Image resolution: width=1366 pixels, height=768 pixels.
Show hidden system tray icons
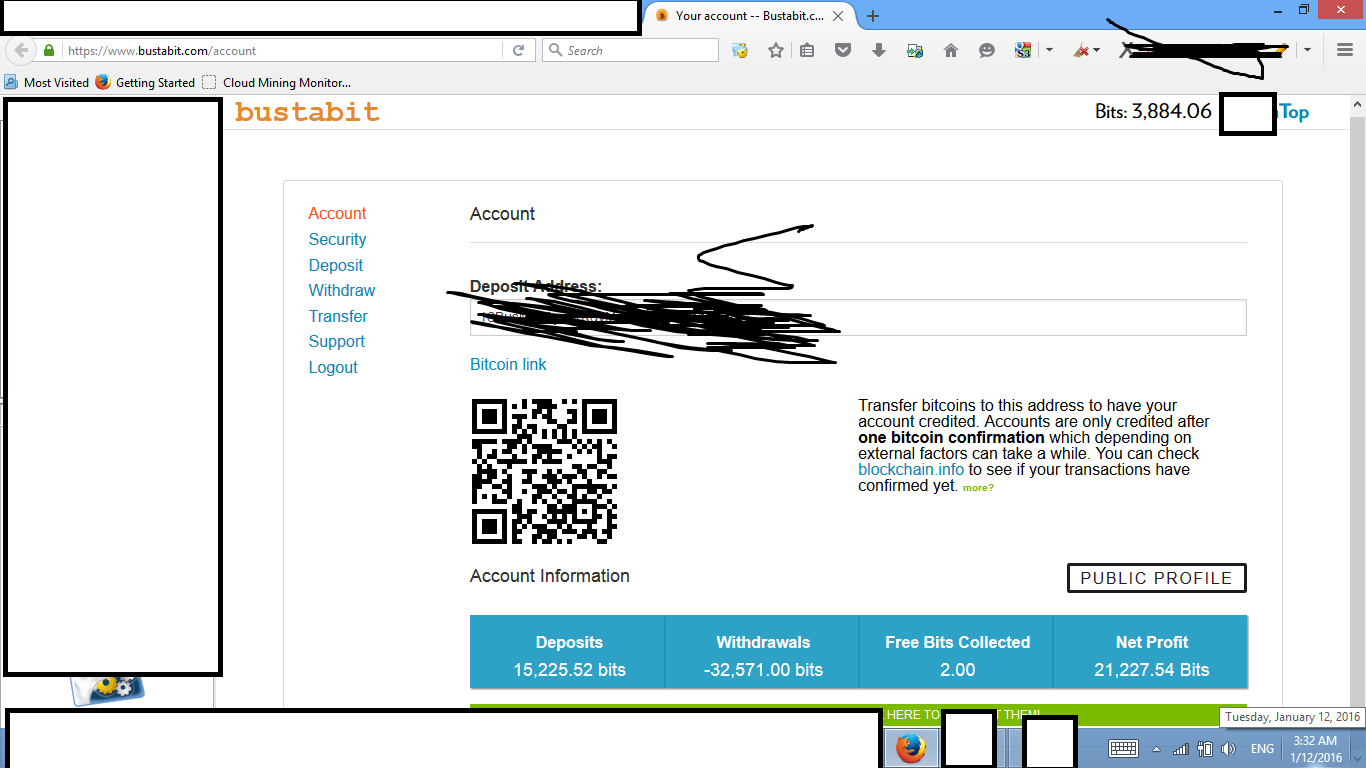[x=1157, y=749]
